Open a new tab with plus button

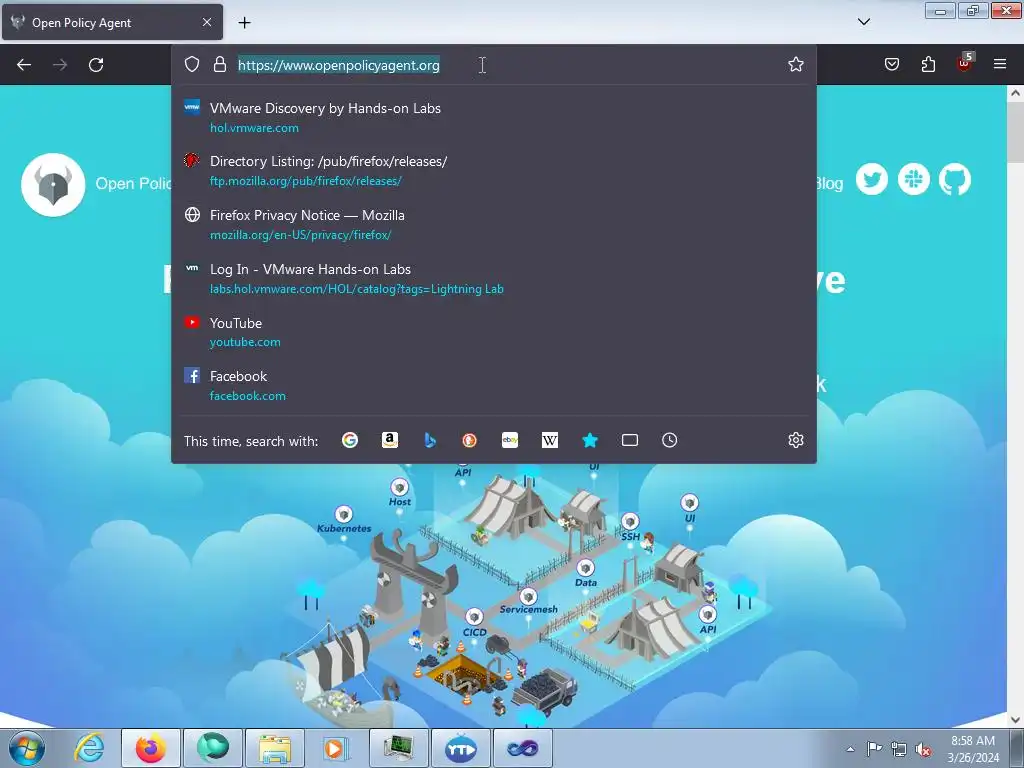click(244, 23)
